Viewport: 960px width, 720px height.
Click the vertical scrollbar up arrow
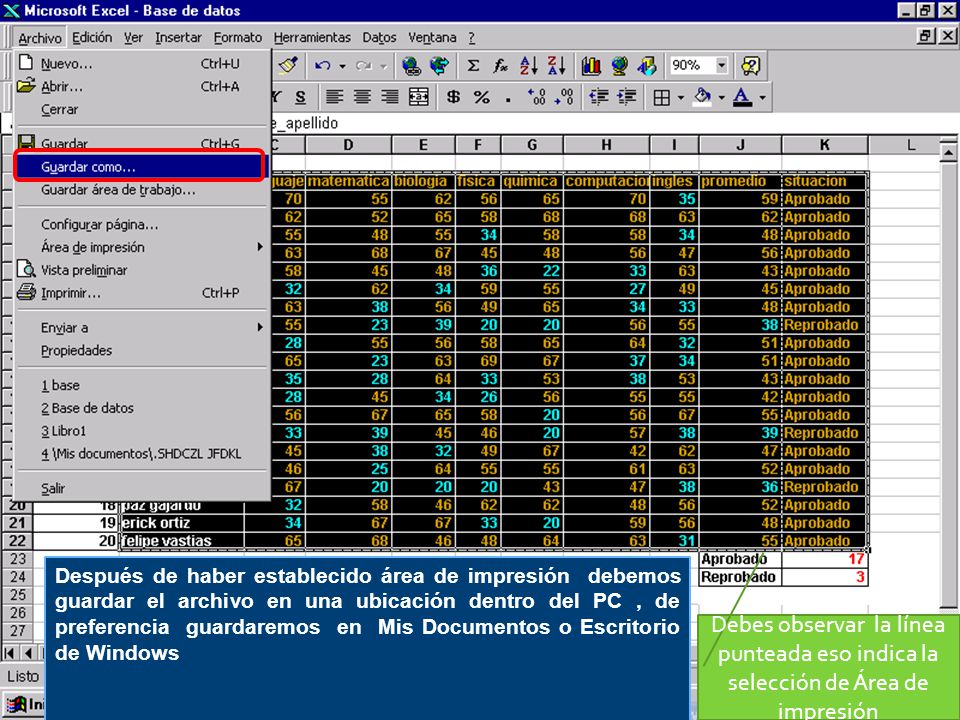point(948,151)
